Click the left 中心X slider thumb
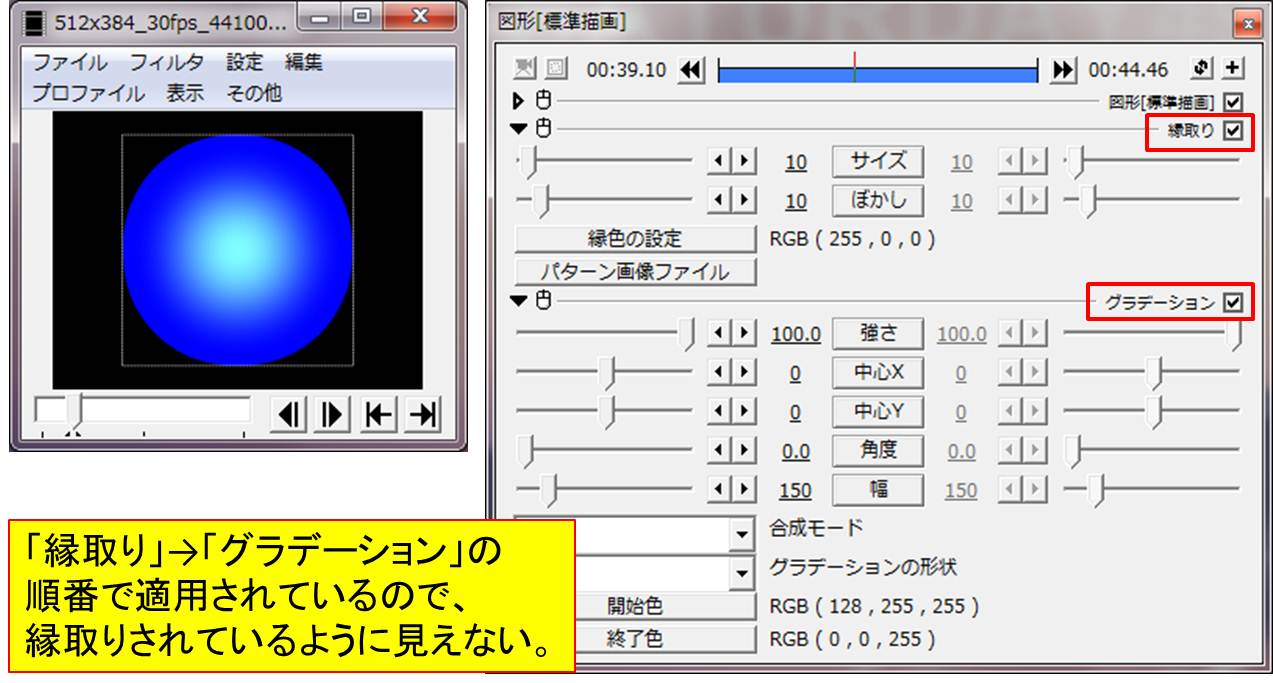Viewport: 1273px width, 683px height. (x=606, y=373)
